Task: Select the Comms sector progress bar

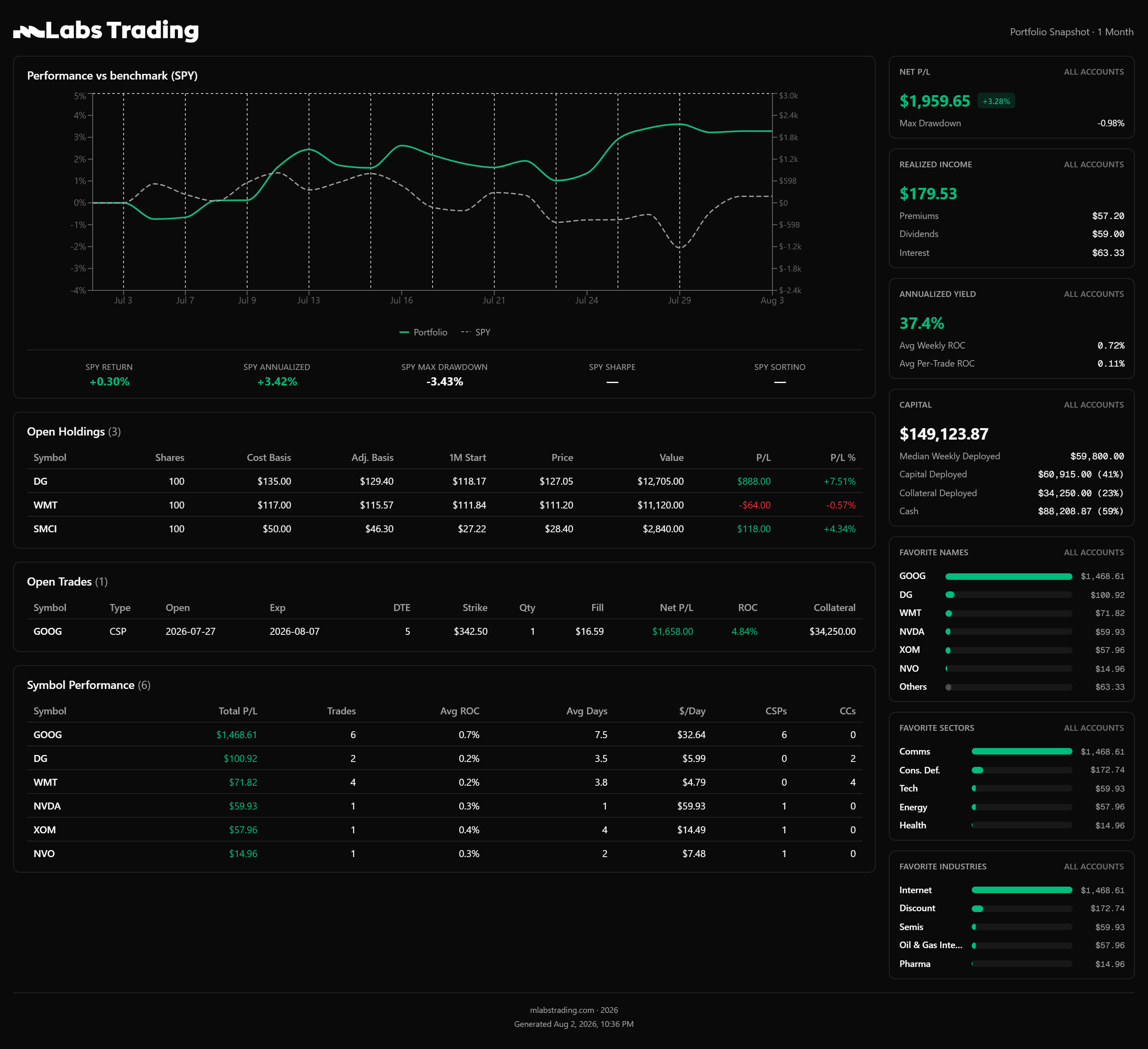Action: click(1022, 752)
